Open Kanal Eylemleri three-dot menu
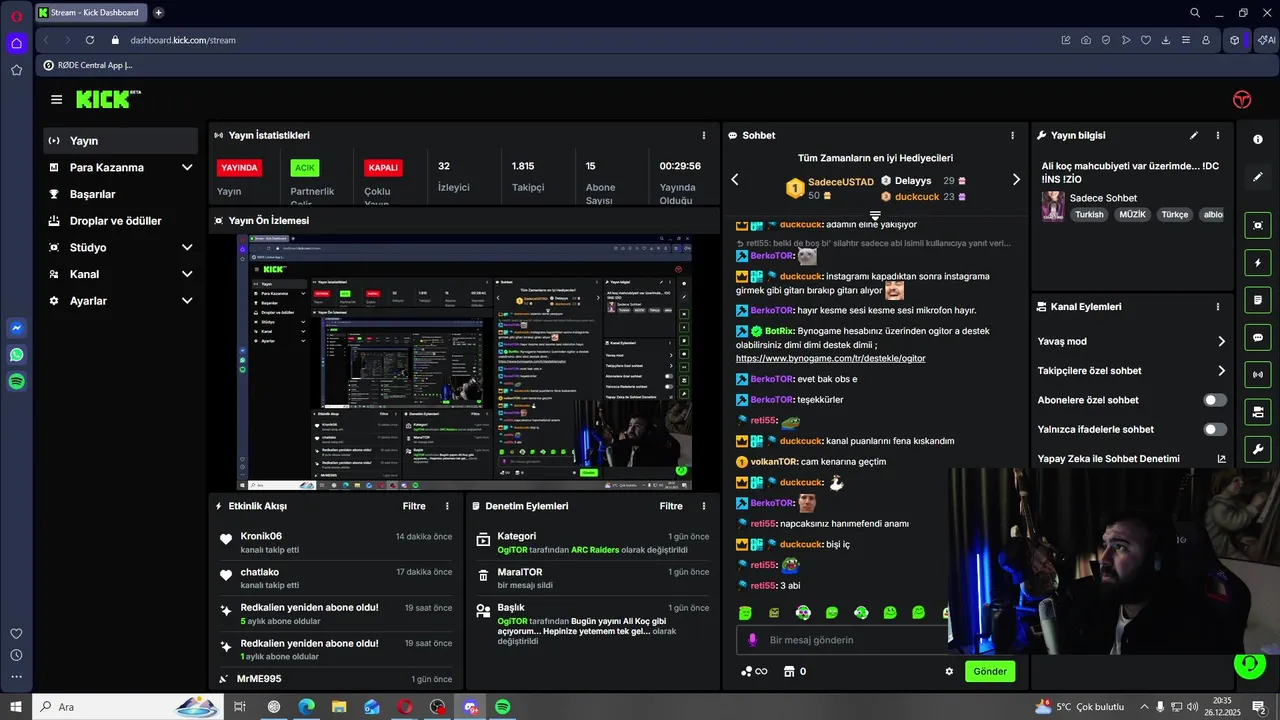 click(x=1217, y=307)
